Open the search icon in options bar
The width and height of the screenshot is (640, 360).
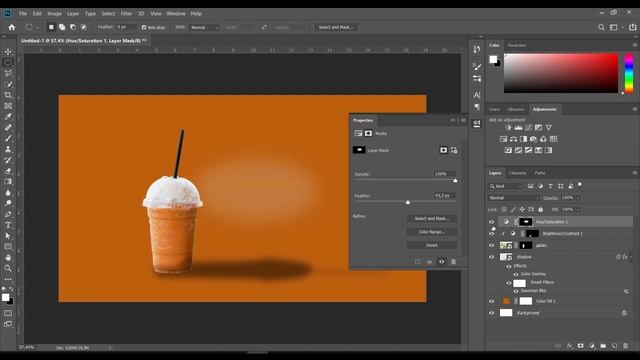point(601,27)
